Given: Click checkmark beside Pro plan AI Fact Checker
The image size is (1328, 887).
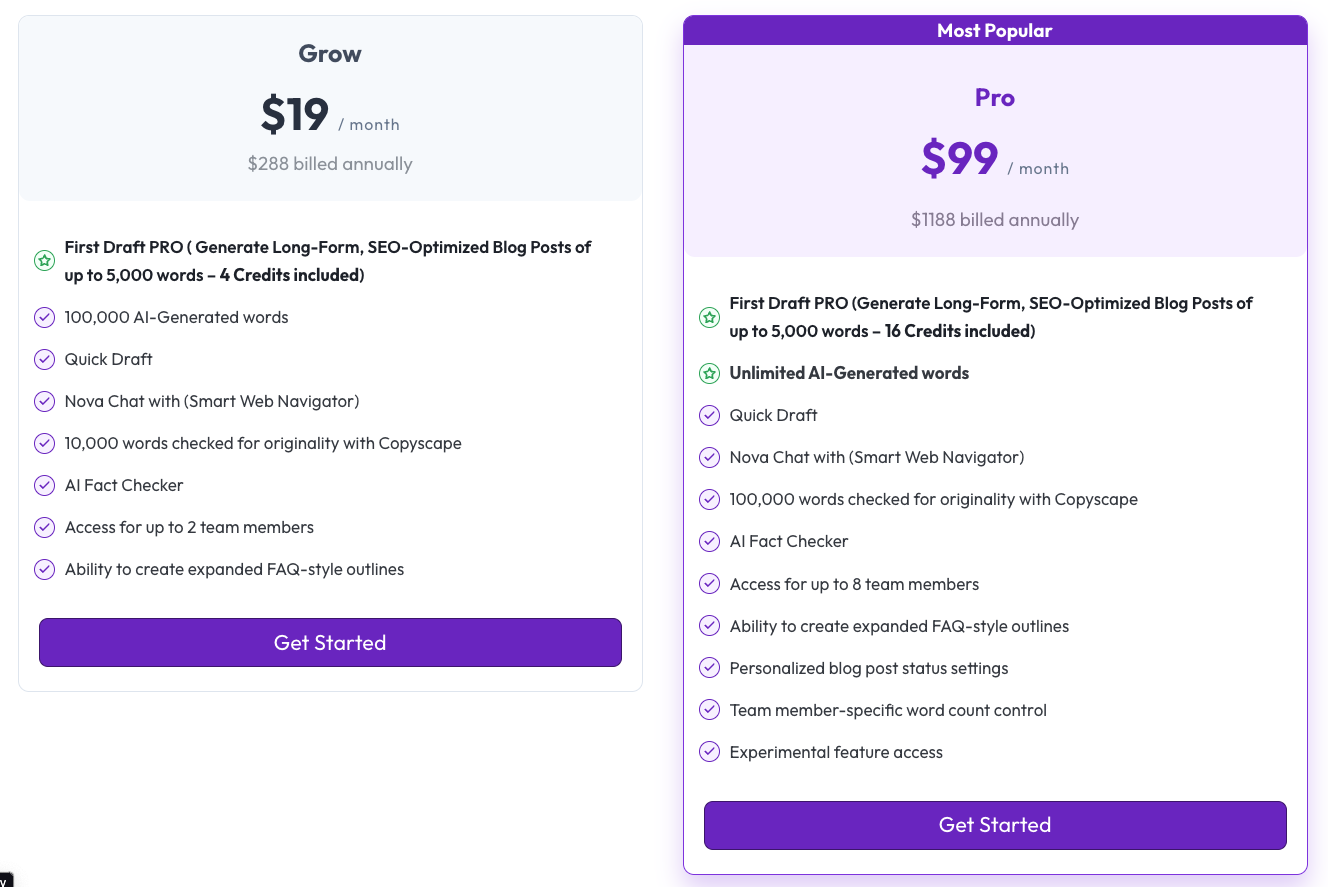Looking at the screenshot, I should coord(709,541).
